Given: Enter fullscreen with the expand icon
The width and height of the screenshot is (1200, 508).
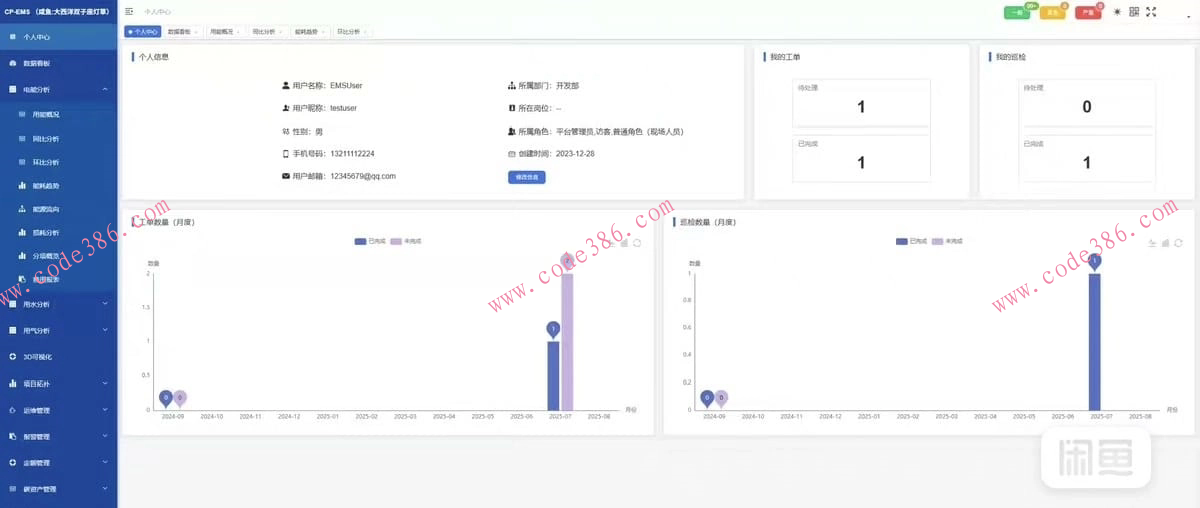Looking at the screenshot, I should [x=1151, y=12].
